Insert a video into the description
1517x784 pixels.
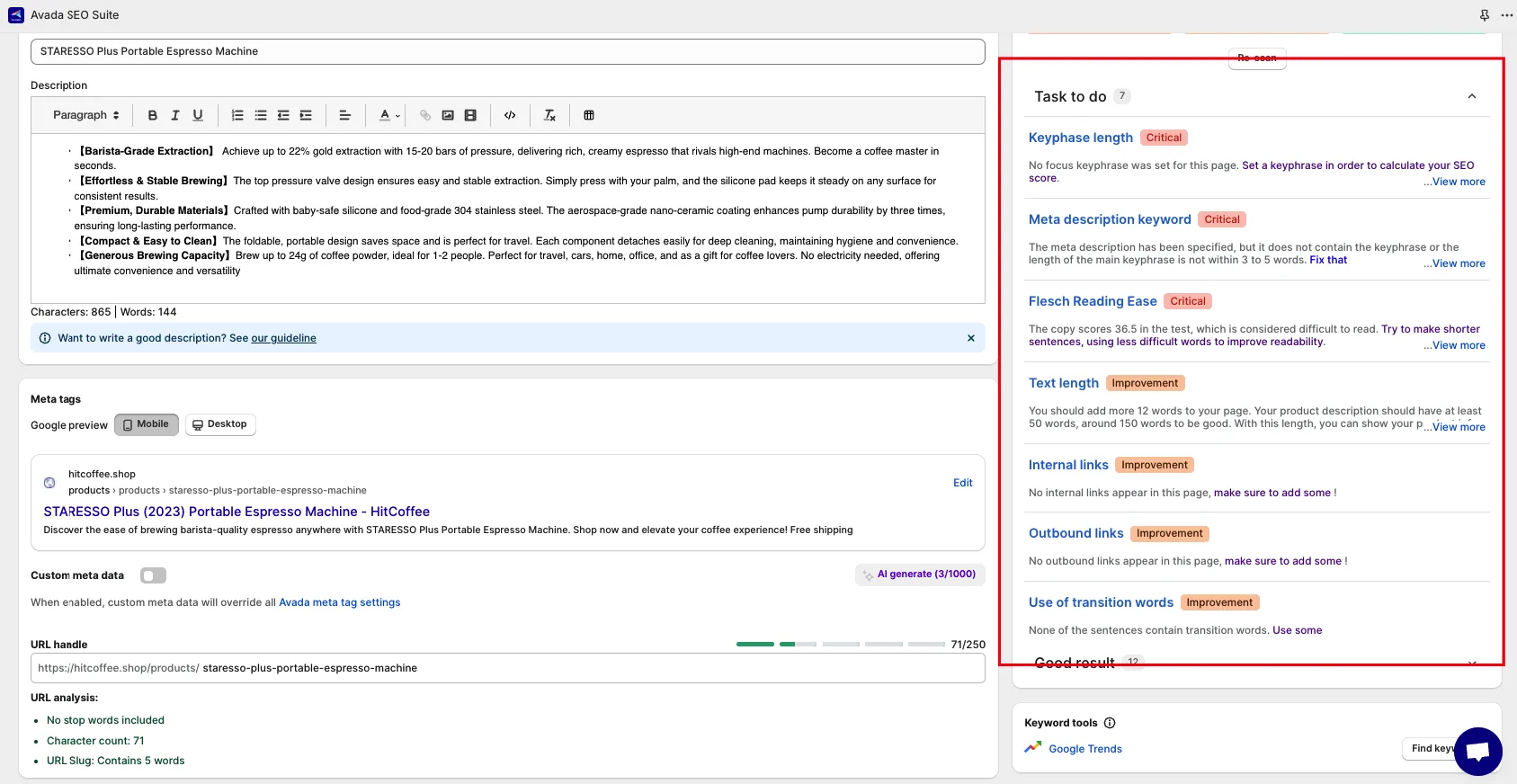click(x=470, y=115)
